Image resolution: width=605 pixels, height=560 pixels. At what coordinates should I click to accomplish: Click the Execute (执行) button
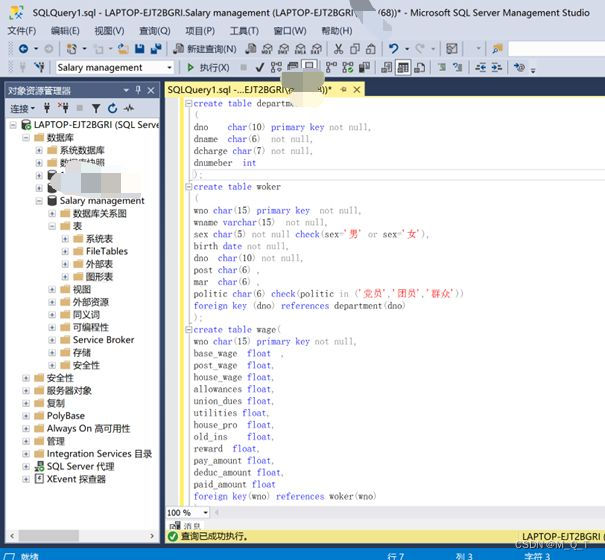click(x=208, y=68)
